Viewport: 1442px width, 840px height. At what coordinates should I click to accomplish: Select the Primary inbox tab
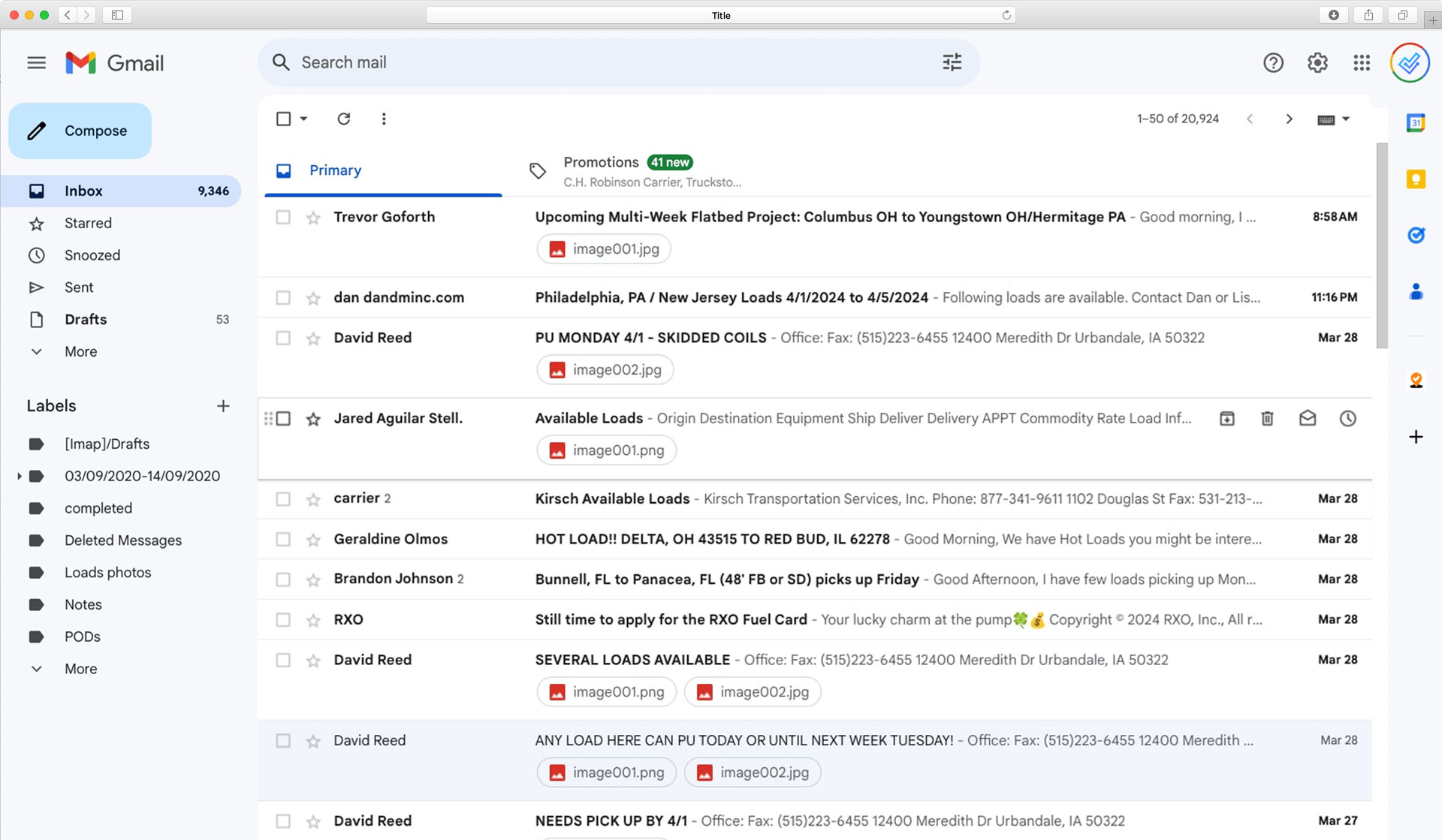335,170
